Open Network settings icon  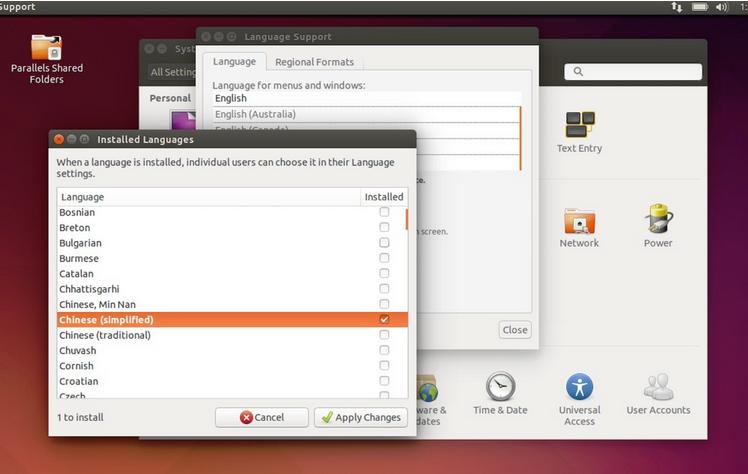(x=579, y=227)
